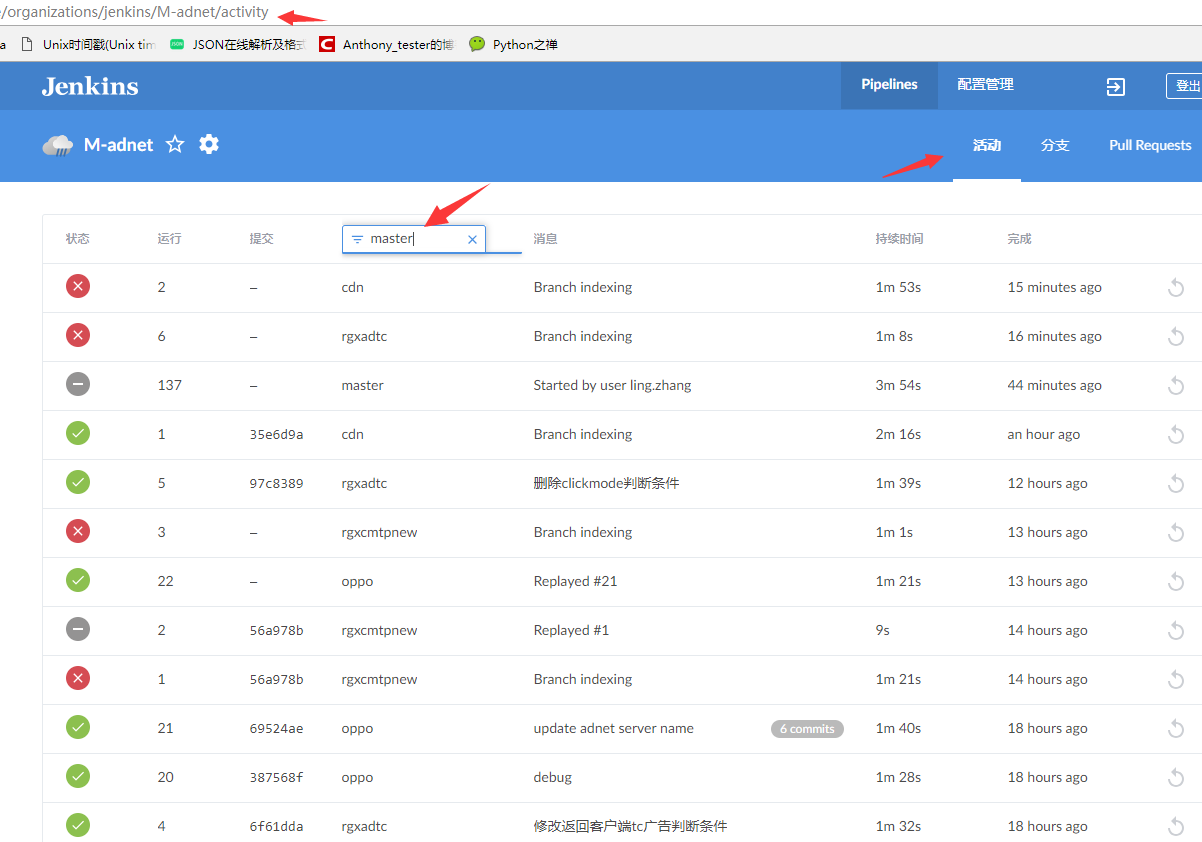Rerun the oppo run 21 build
This screenshot has height=842, width=1202.
tap(1176, 729)
